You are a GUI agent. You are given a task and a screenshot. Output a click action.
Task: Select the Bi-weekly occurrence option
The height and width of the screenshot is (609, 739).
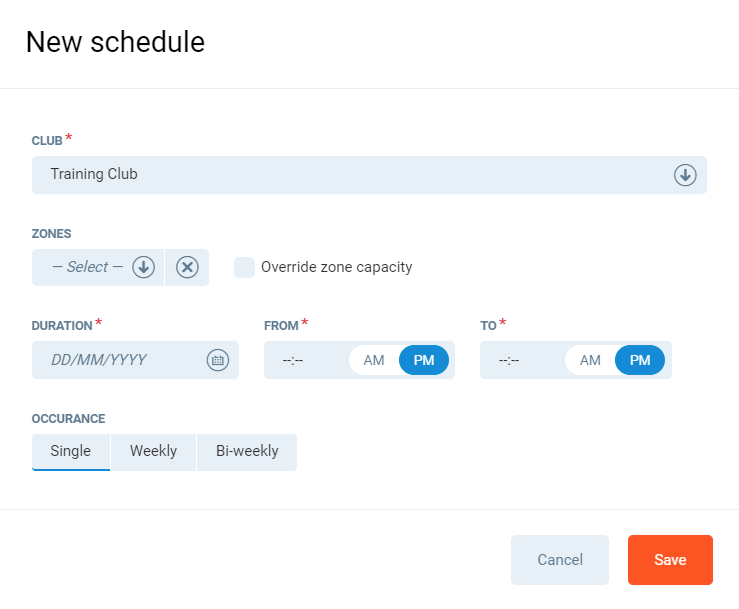click(x=247, y=451)
